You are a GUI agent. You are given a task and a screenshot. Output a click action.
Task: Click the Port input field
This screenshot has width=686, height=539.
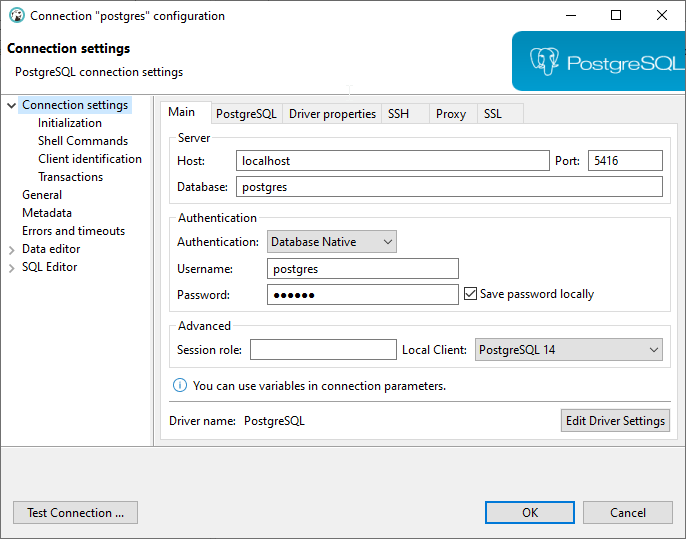point(625,161)
